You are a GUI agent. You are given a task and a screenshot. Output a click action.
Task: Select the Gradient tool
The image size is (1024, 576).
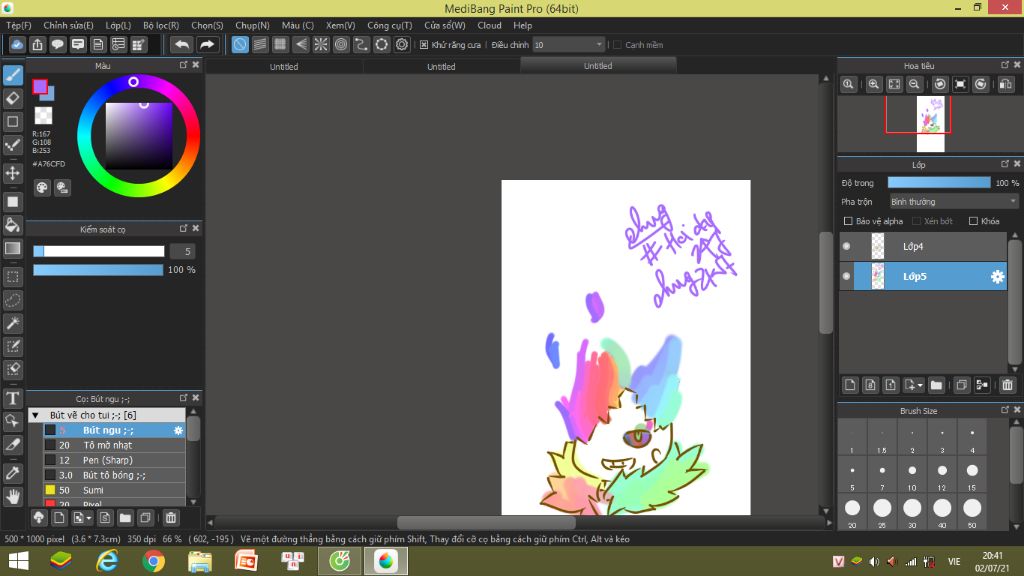click(x=12, y=248)
